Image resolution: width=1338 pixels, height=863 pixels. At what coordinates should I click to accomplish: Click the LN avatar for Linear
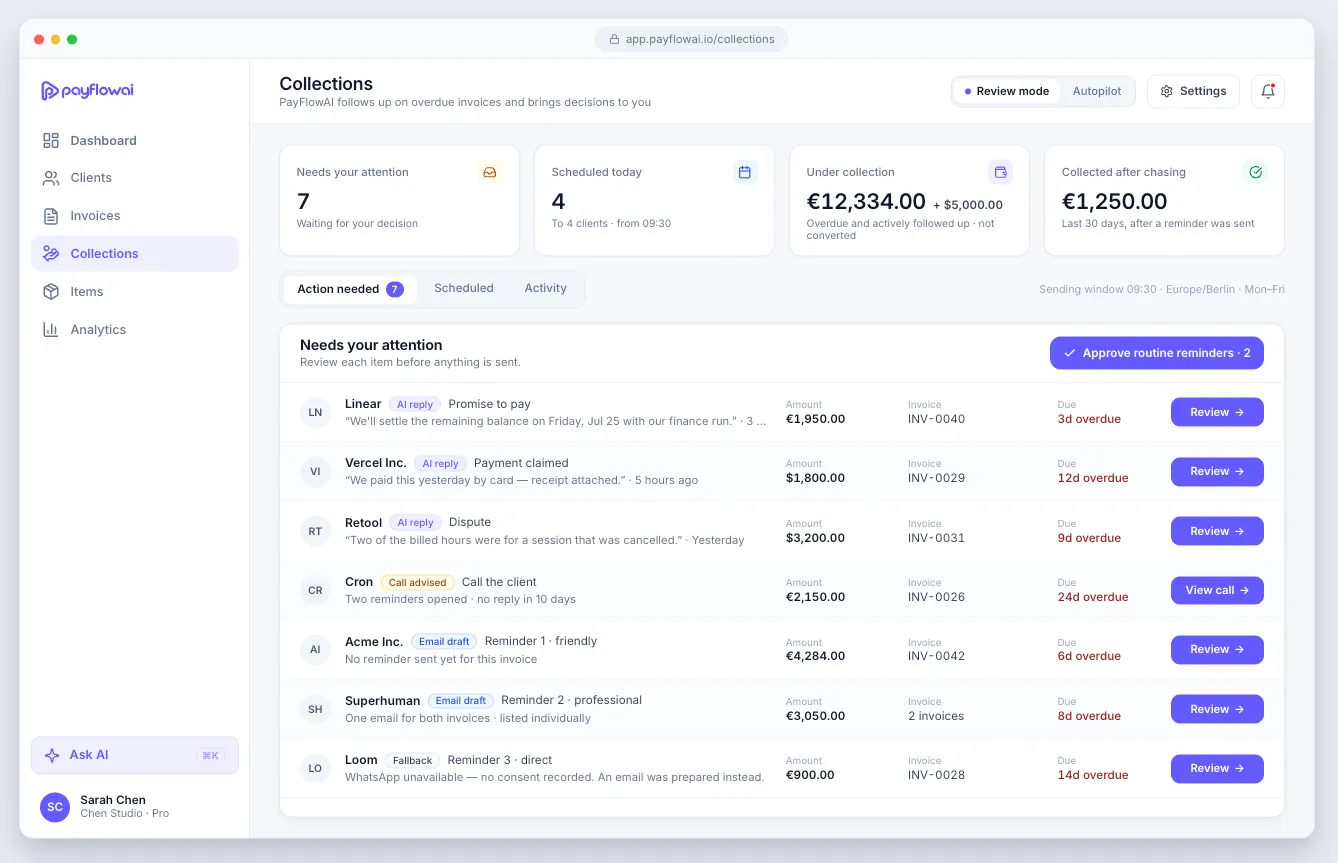(315, 412)
